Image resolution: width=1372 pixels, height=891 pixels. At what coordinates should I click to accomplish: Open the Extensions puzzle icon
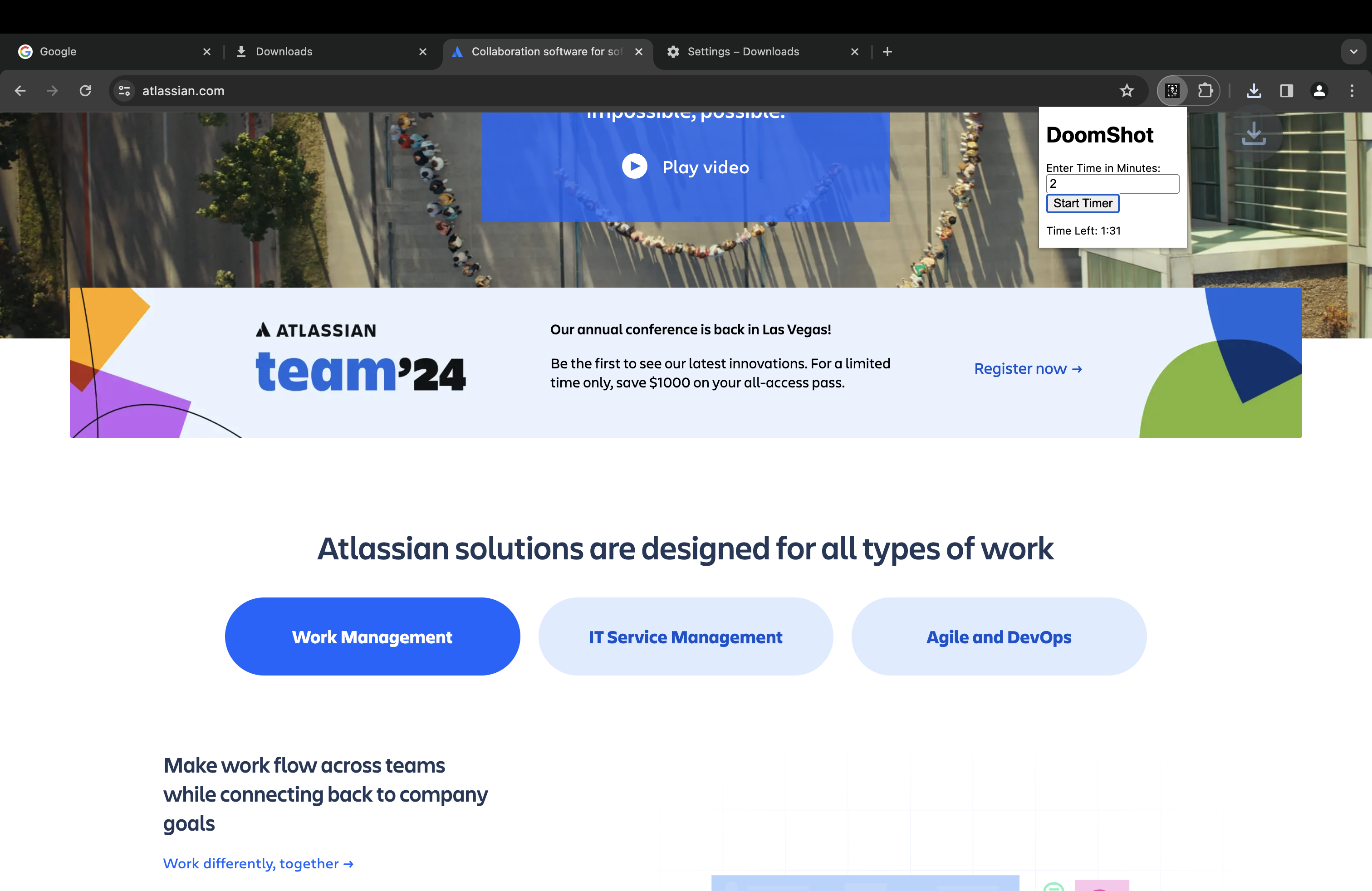[1205, 90]
